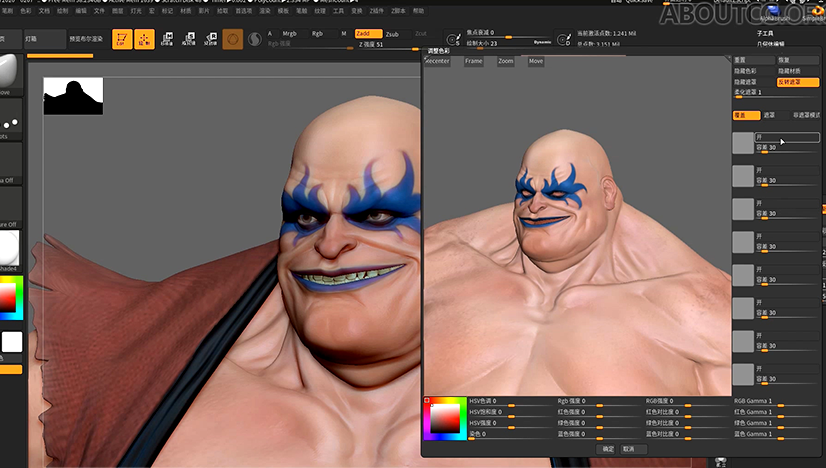This screenshot has width=826, height=468.
Task: Click the white secondary color swatch
Action: click(x=12, y=342)
